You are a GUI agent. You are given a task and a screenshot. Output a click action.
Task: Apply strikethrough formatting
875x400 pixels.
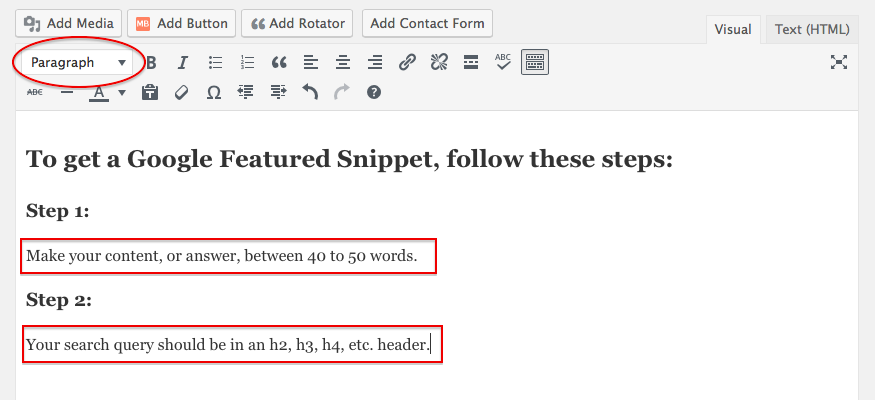35,92
